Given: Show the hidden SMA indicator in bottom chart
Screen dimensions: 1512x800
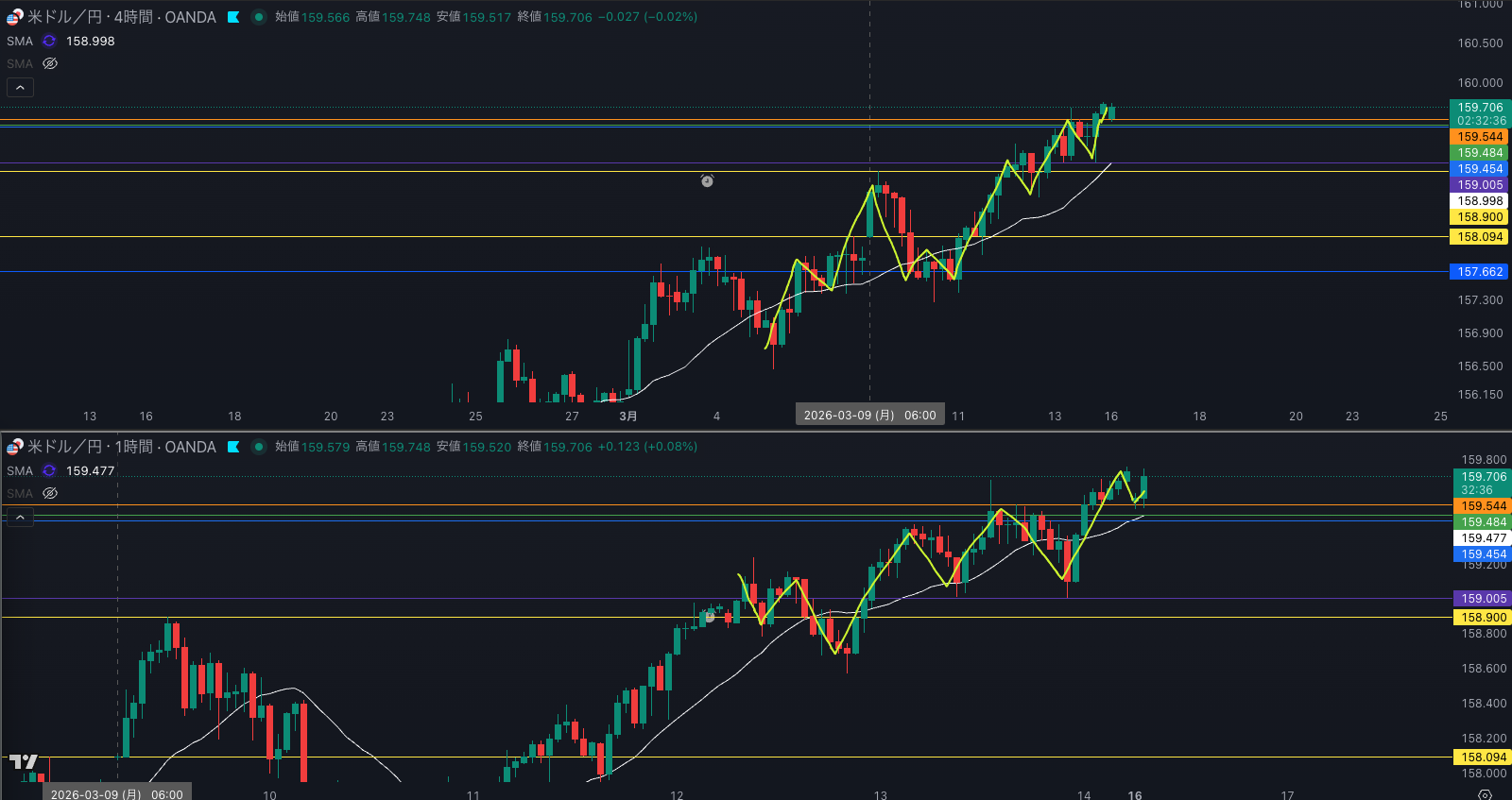Looking at the screenshot, I should tap(50, 493).
